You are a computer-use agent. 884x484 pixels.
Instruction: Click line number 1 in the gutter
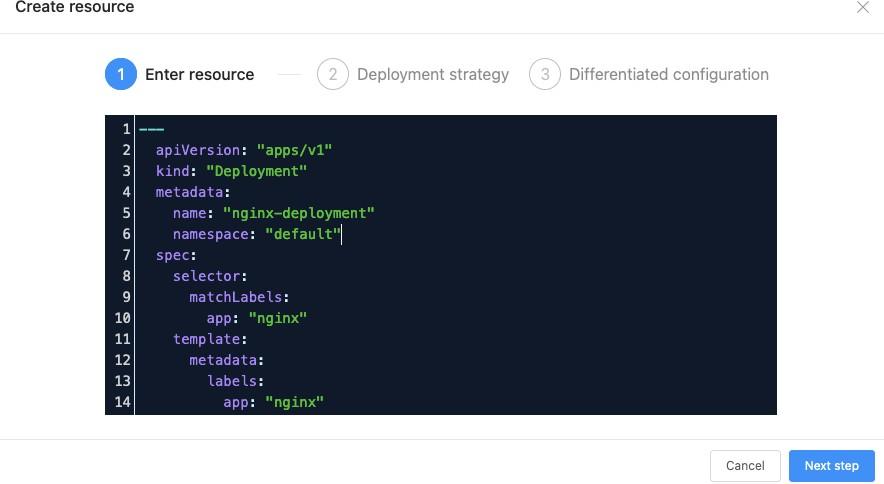point(126,129)
